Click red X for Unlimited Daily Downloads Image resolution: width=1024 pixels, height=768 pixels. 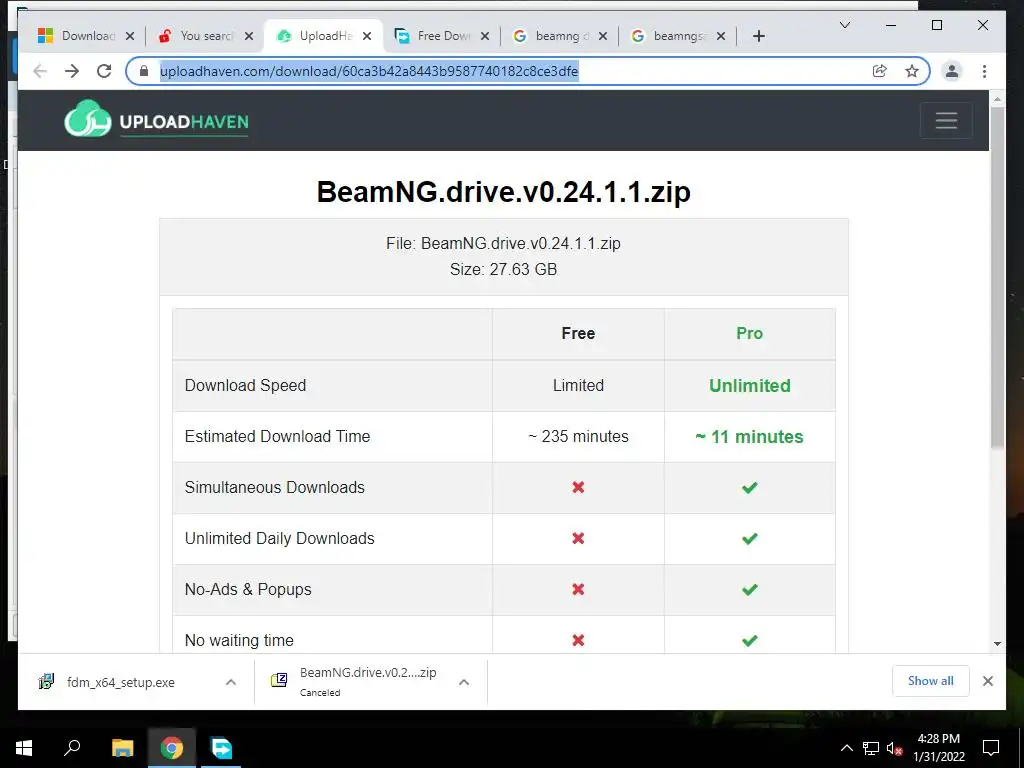click(x=578, y=538)
